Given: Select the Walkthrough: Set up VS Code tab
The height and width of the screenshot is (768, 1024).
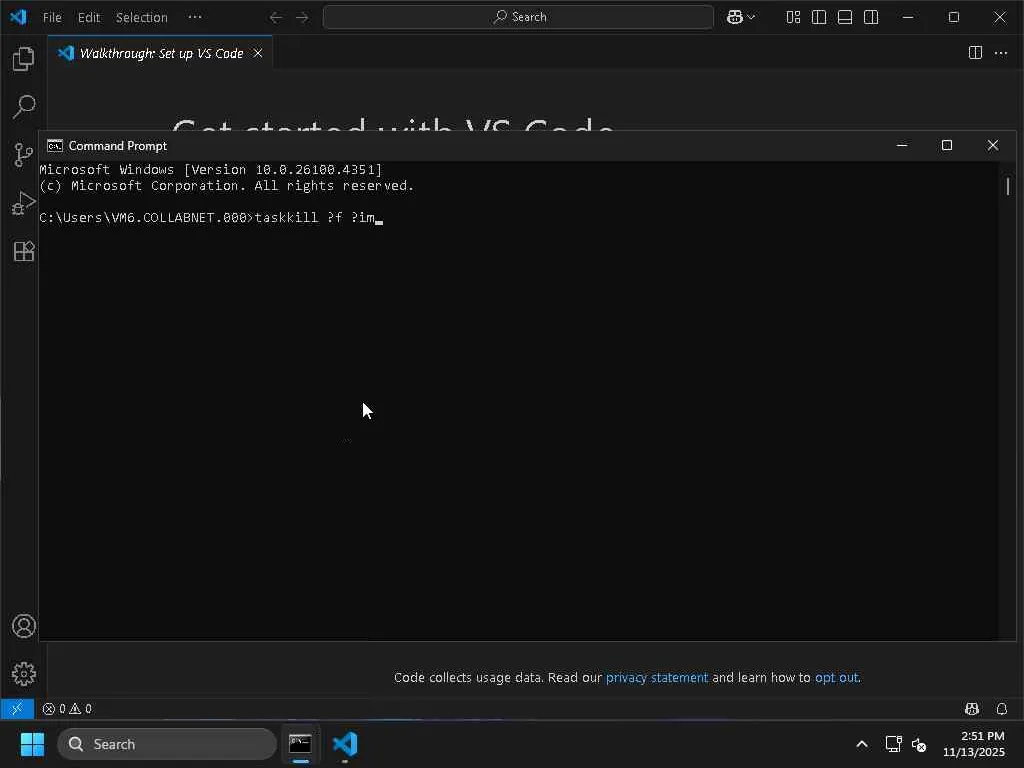Looking at the screenshot, I should pos(160,53).
